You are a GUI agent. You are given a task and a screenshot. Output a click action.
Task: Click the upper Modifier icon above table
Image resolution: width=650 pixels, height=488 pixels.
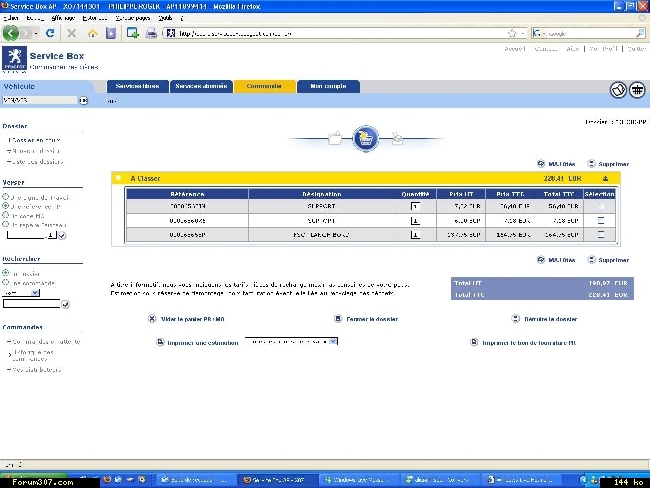click(541, 164)
